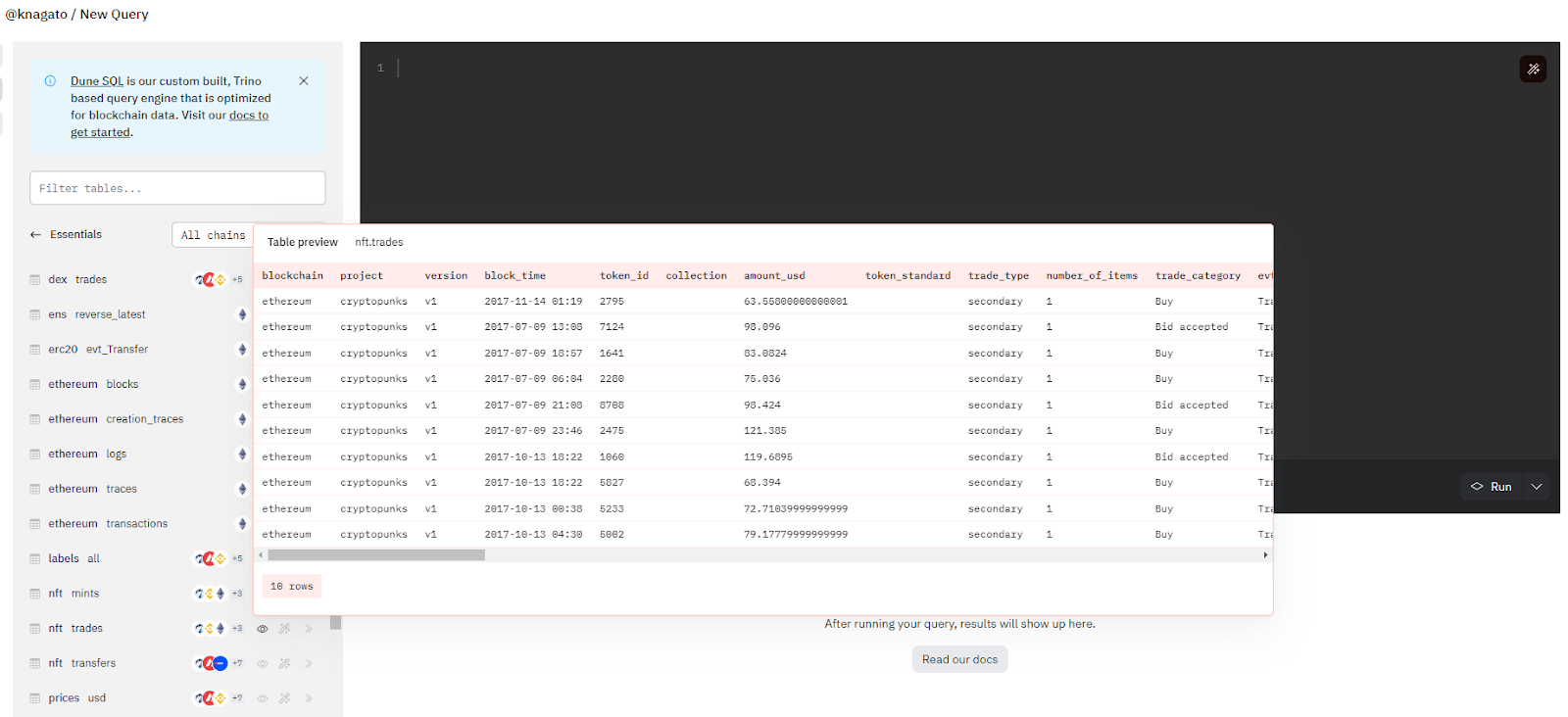Click the amount_usd cell 121.385
The width and height of the screenshot is (1568, 717).
764,431
